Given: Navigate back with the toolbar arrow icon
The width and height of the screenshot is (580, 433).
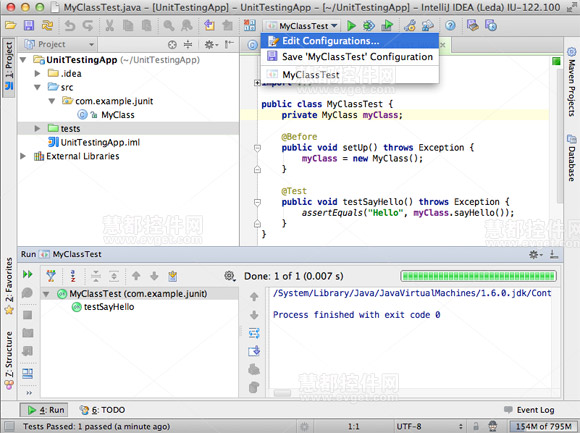Looking at the screenshot, I should click(x=209, y=26).
